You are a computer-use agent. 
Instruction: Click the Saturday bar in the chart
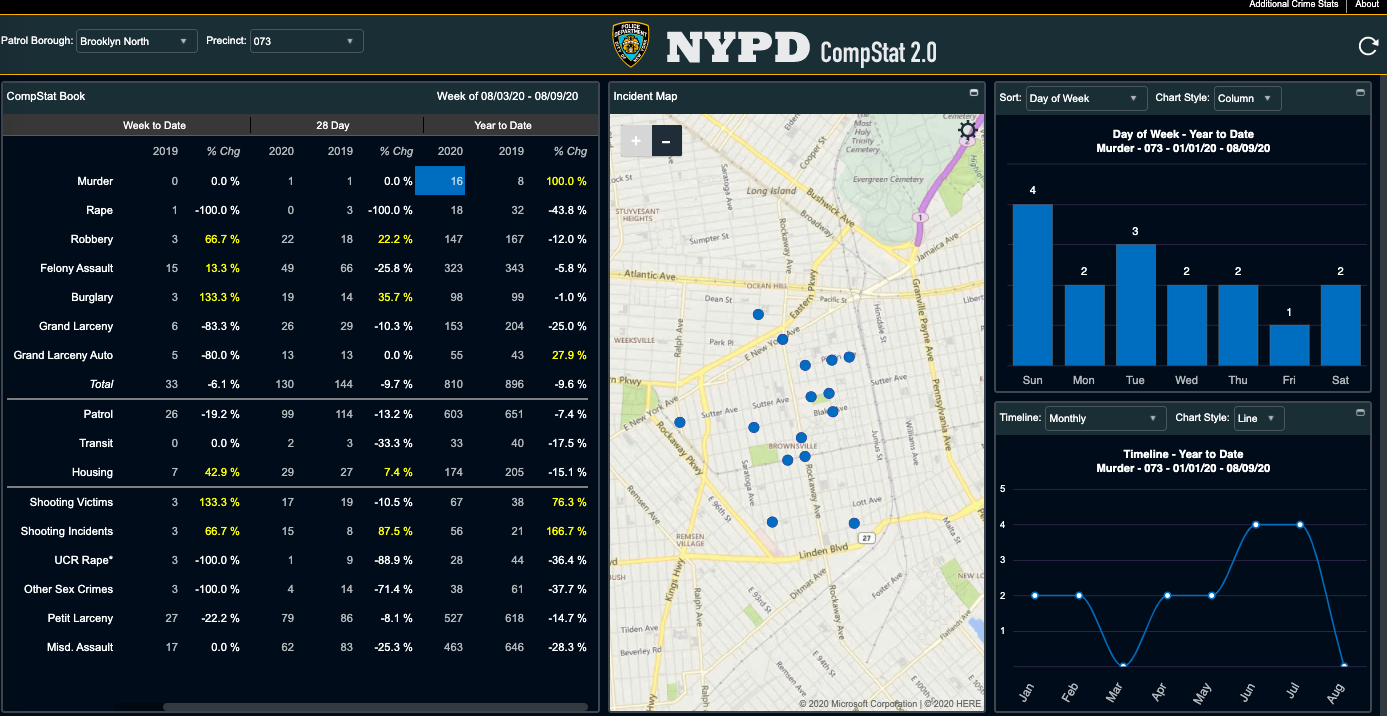tap(1341, 325)
